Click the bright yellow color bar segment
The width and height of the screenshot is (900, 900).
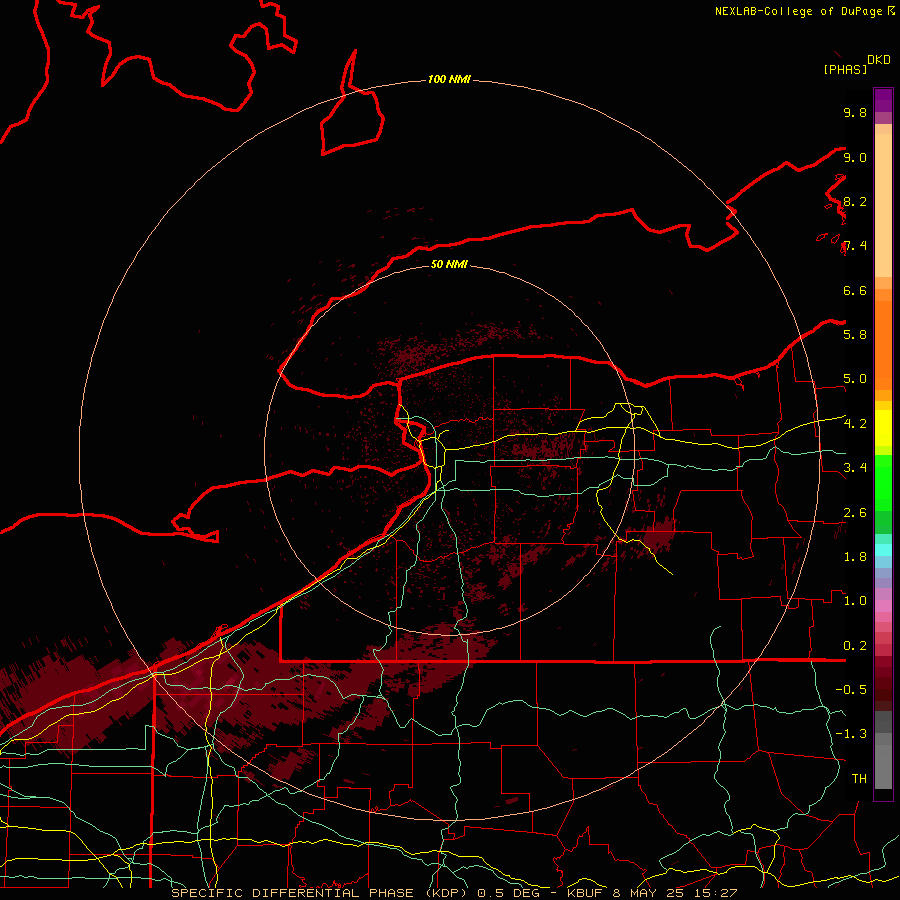click(x=883, y=428)
